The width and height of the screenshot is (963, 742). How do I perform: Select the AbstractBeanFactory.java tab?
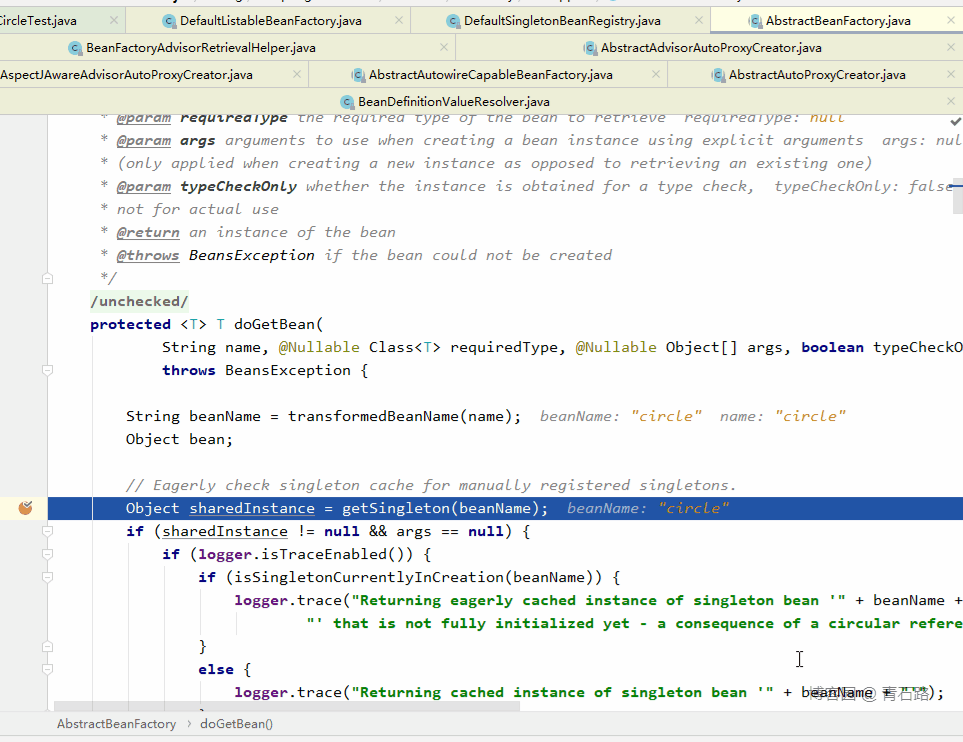838,21
